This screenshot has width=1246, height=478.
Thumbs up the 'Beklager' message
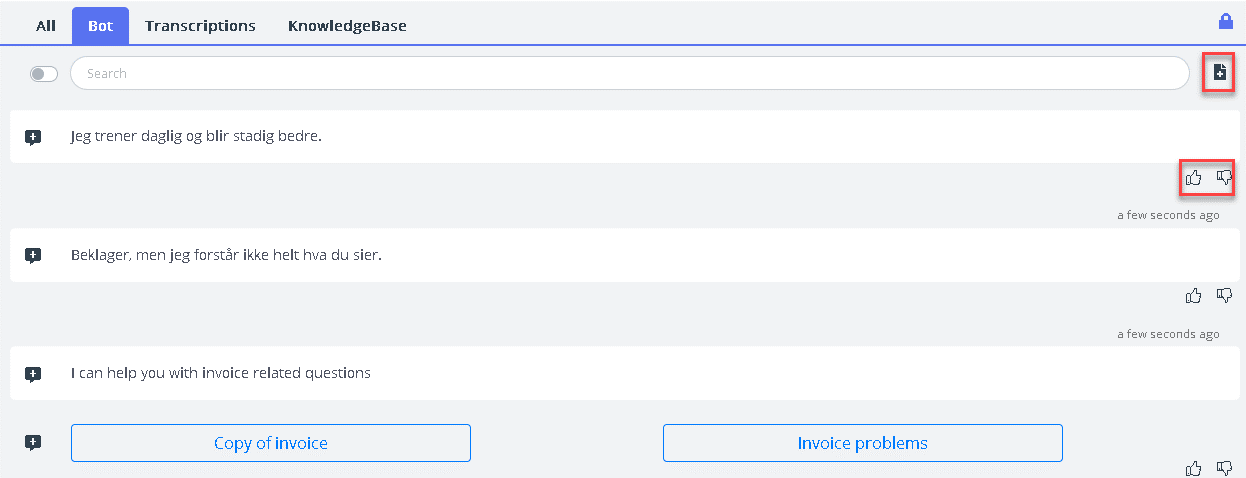tap(1193, 295)
